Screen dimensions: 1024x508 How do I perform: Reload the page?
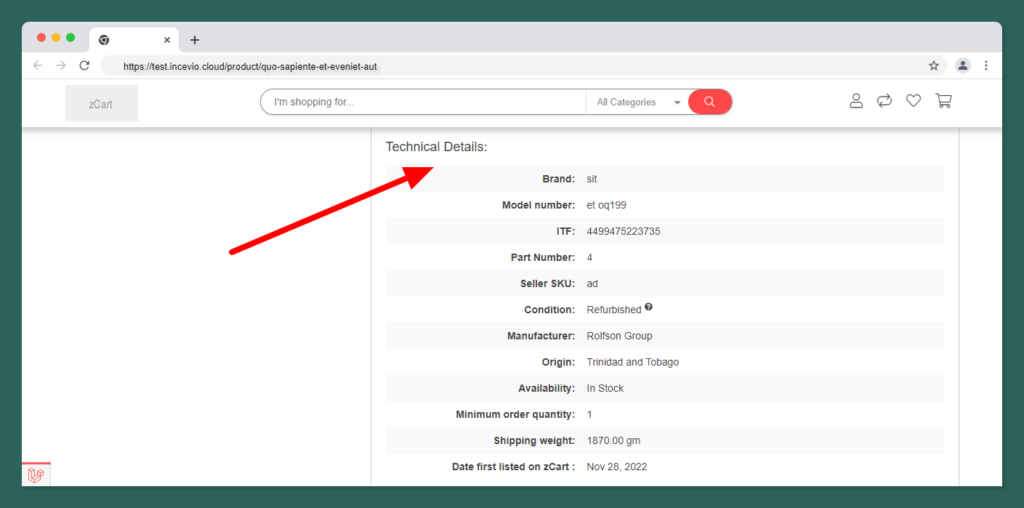tap(85, 66)
